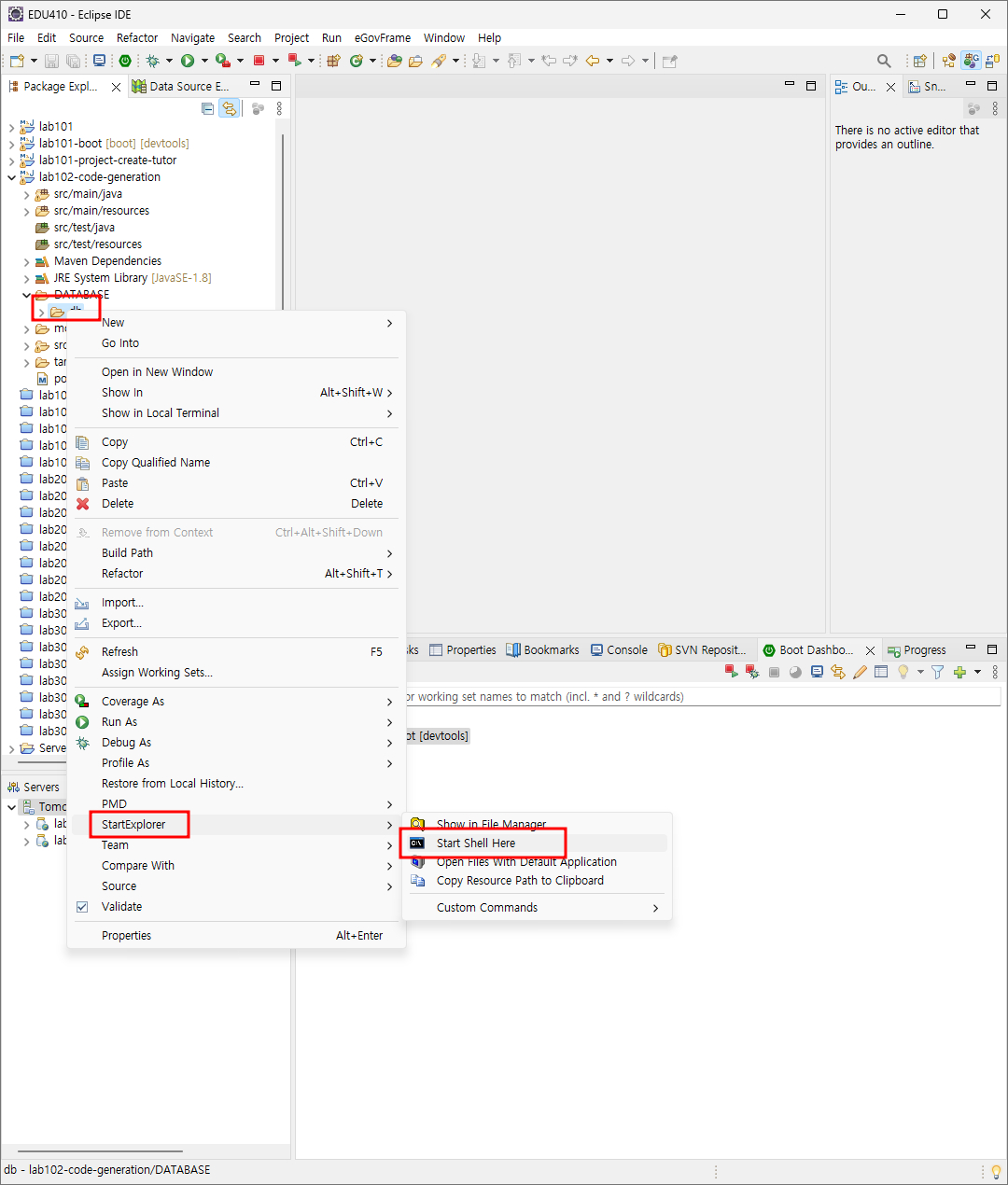Click the red stop icon in main toolbar
1008x1185 pixels.
pyautogui.click(x=259, y=61)
